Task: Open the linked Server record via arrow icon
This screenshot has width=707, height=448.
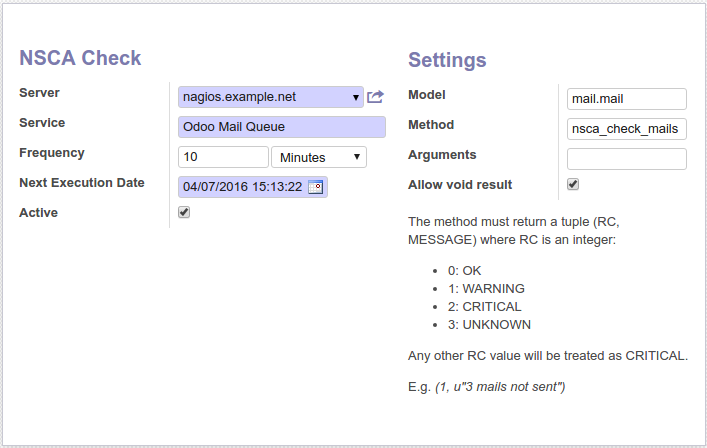Action: click(x=375, y=97)
